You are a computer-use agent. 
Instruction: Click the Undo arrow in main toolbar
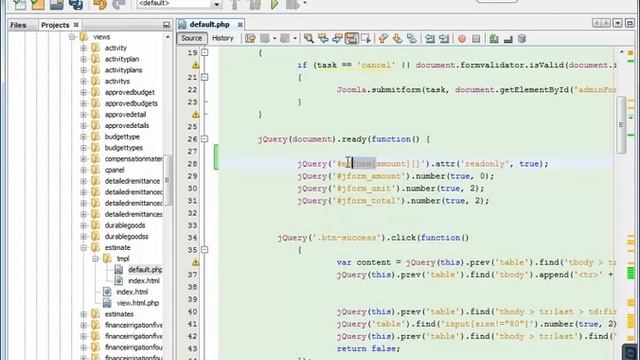[x=100, y=4]
